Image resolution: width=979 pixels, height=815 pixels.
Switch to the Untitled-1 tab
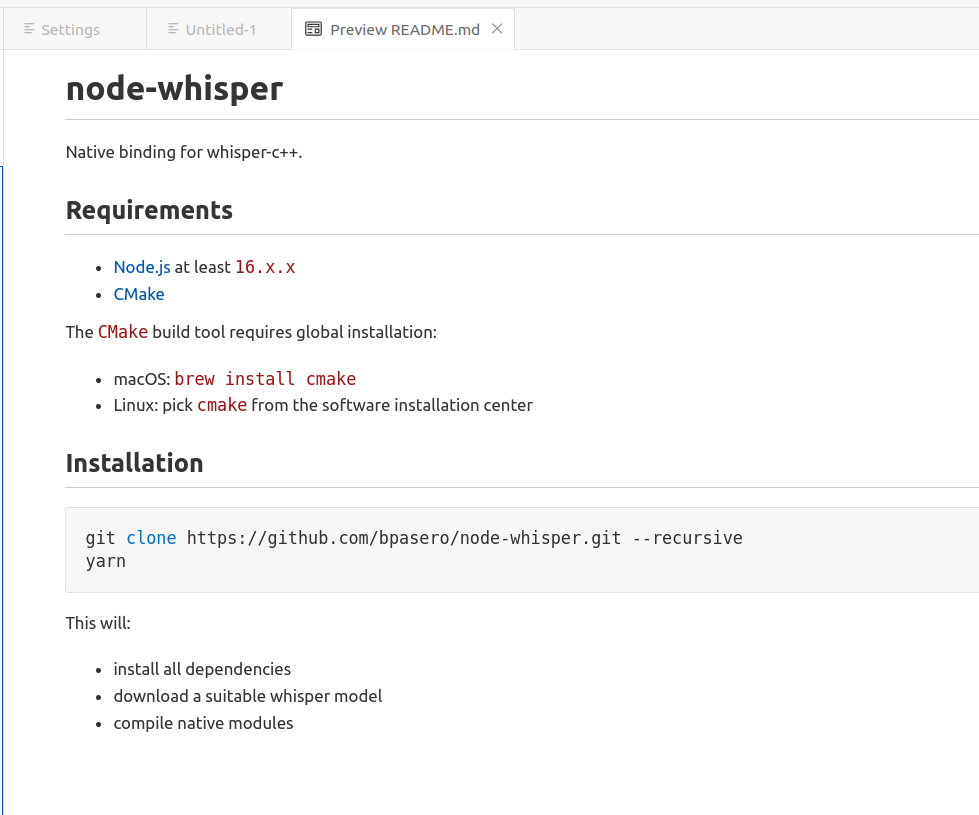(220, 29)
